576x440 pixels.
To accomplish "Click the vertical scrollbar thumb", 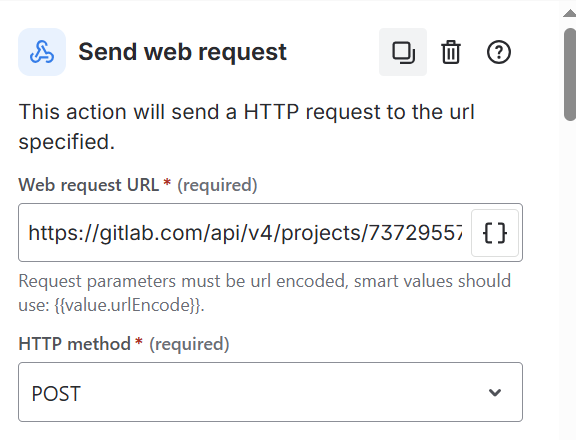I will point(570,74).
